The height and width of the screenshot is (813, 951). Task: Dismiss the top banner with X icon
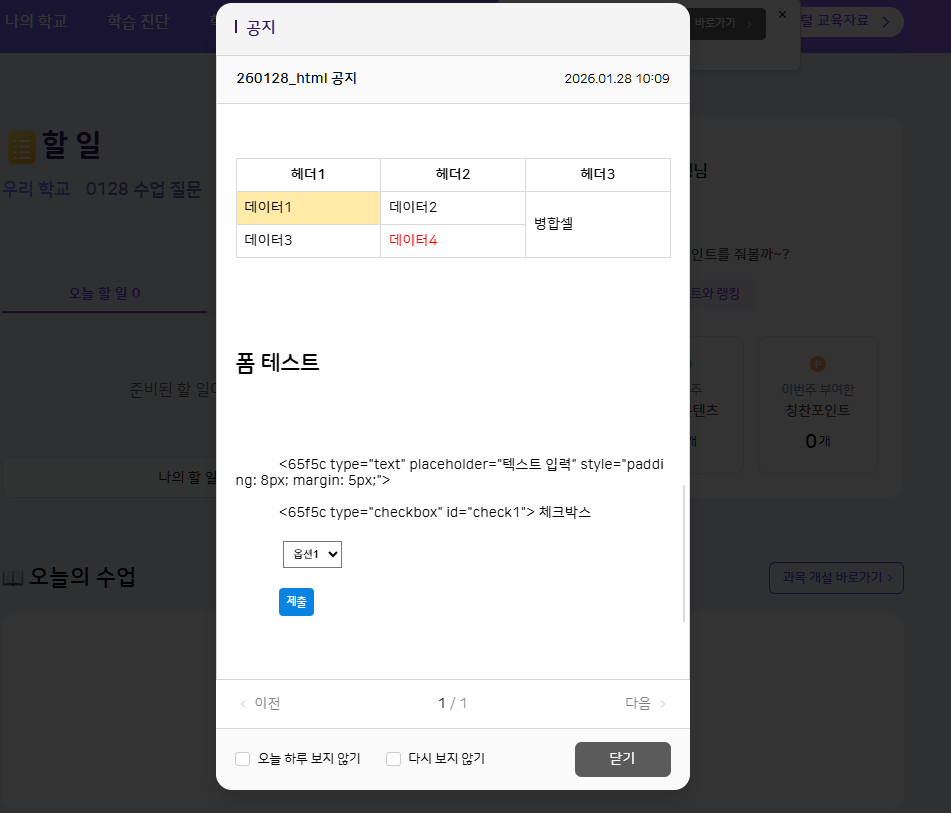[x=782, y=15]
